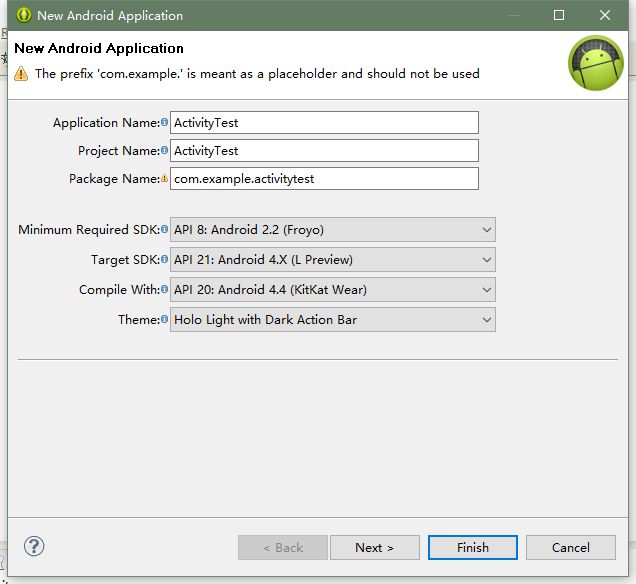Viewport: 636px width, 584px height.
Task: Click the com.example. placeholder warning message
Action: 257,74
